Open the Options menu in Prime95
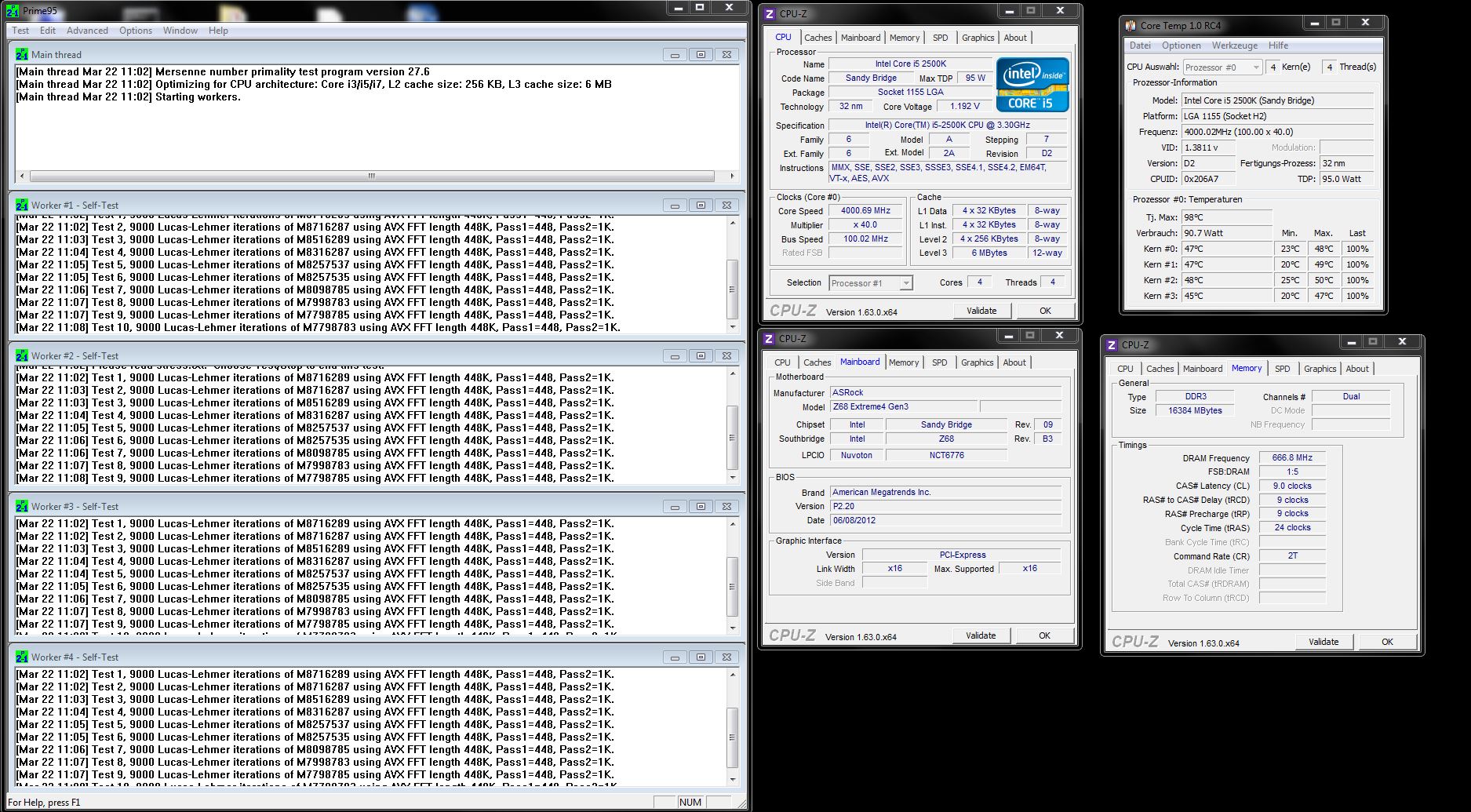 136,31
